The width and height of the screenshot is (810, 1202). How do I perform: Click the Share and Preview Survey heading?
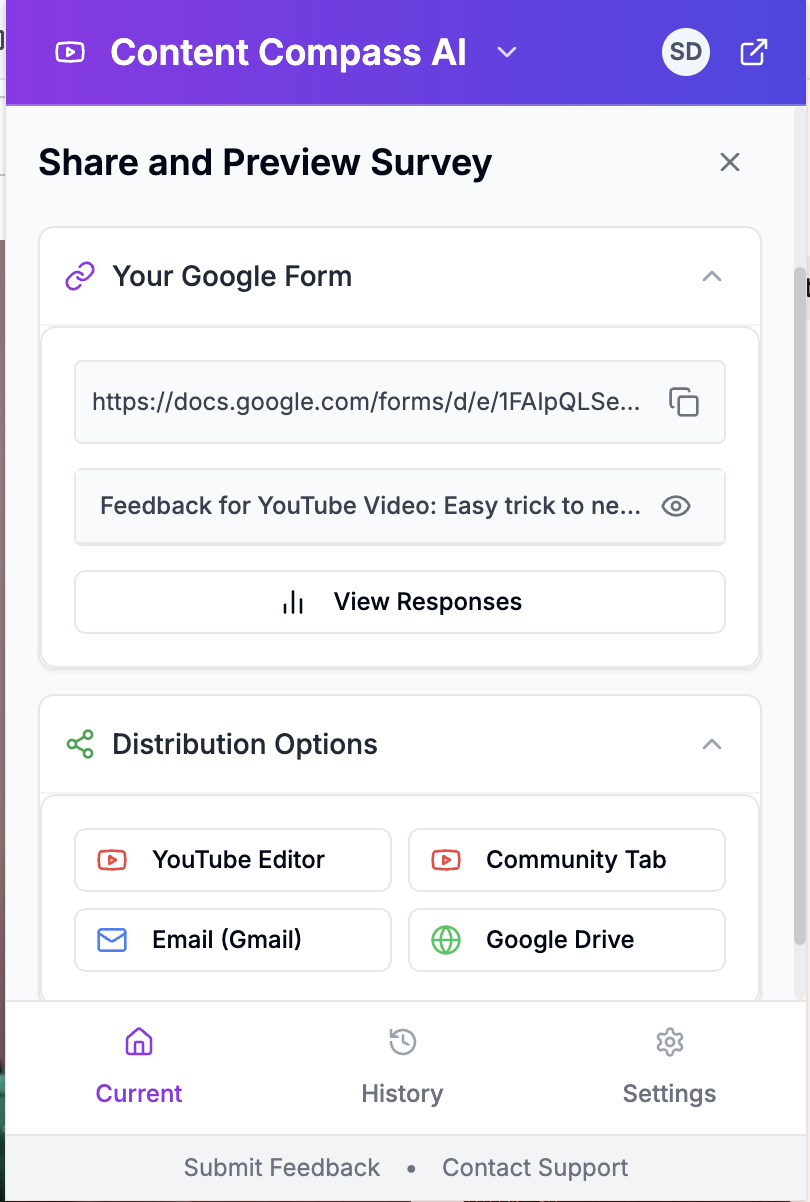coord(265,162)
